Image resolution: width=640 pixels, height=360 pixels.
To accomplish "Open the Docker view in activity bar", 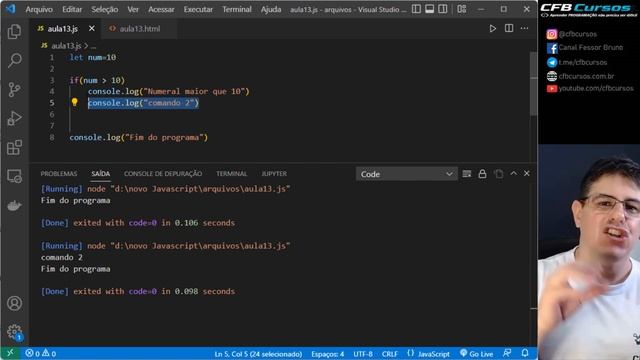I will click(14, 205).
